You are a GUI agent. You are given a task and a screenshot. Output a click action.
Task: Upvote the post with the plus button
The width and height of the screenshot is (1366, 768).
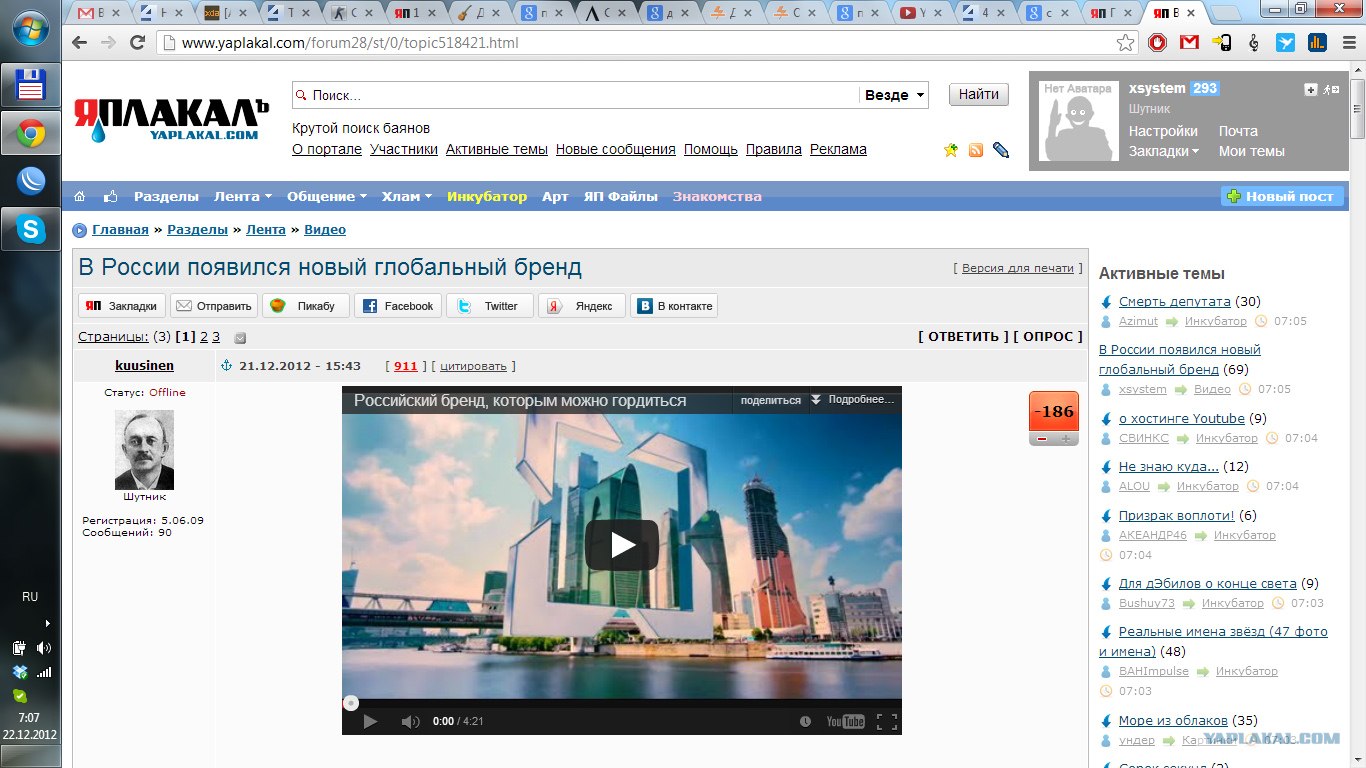tap(1066, 439)
